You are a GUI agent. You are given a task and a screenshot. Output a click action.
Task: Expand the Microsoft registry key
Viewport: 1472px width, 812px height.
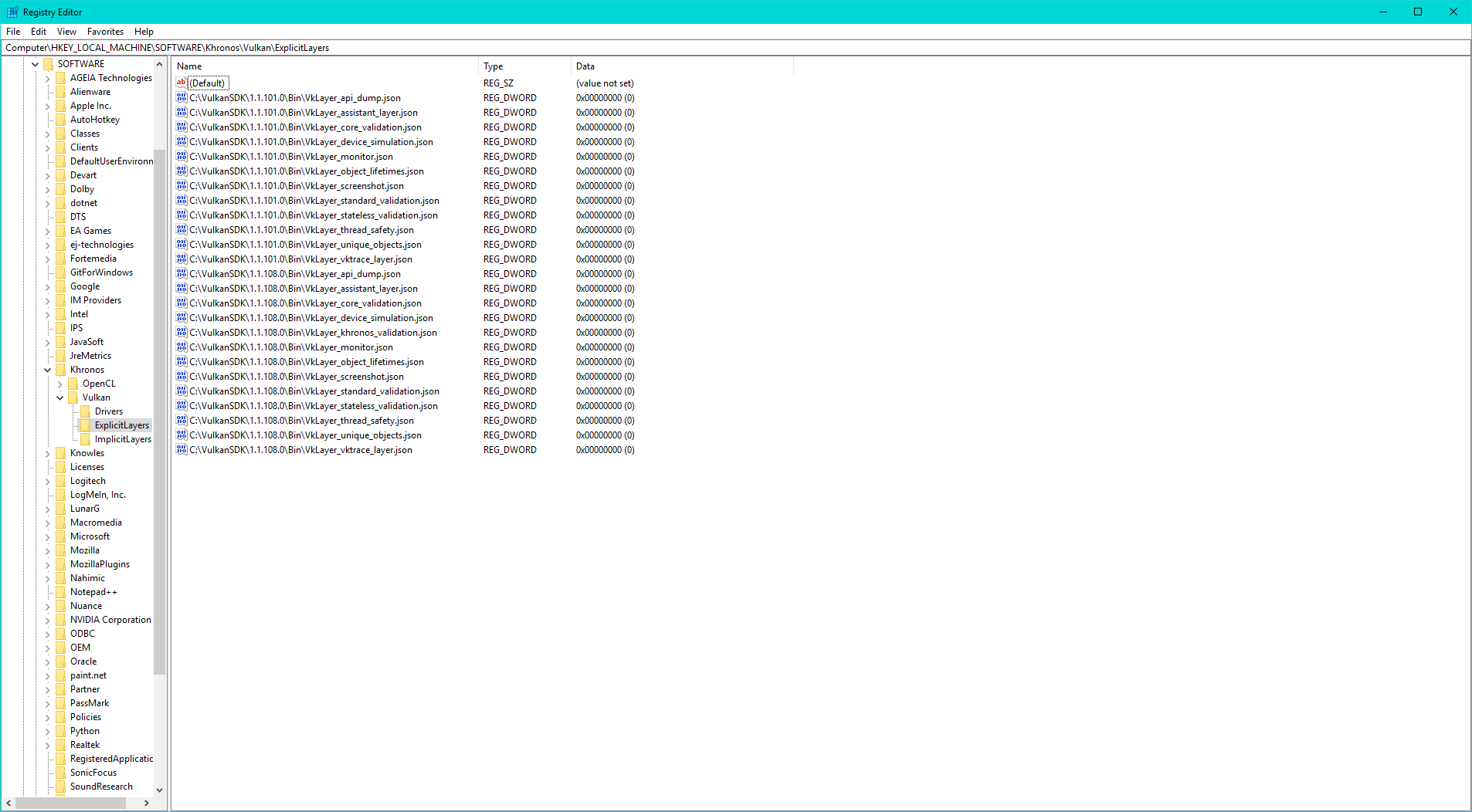click(x=48, y=536)
